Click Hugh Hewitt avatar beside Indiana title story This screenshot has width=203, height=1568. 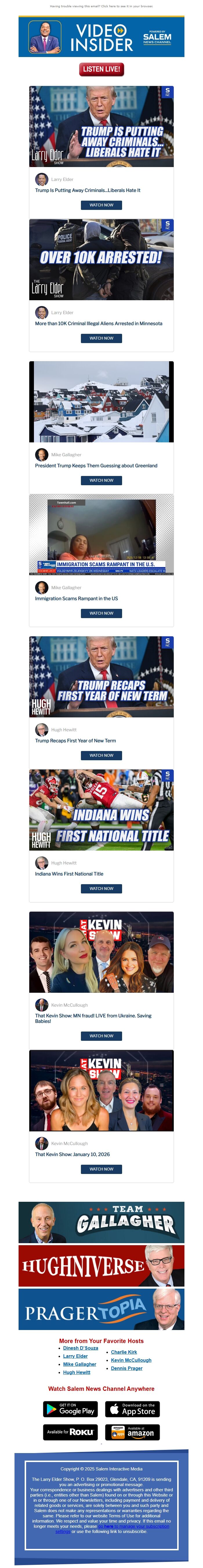pyautogui.click(x=41, y=862)
